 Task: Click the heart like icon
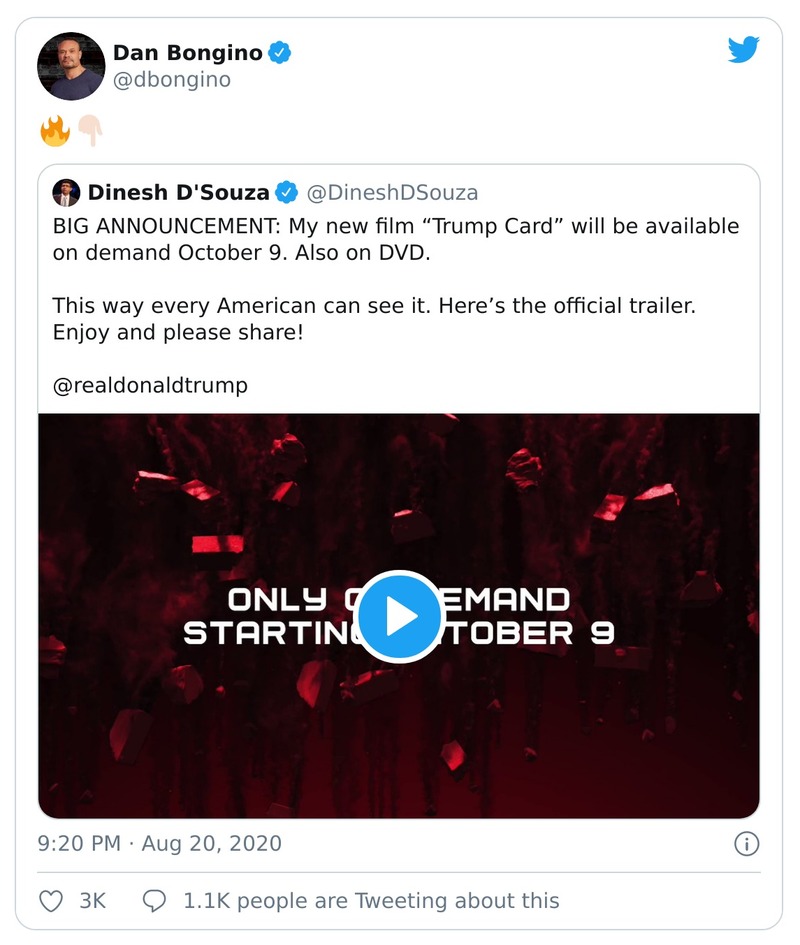[51, 901]
